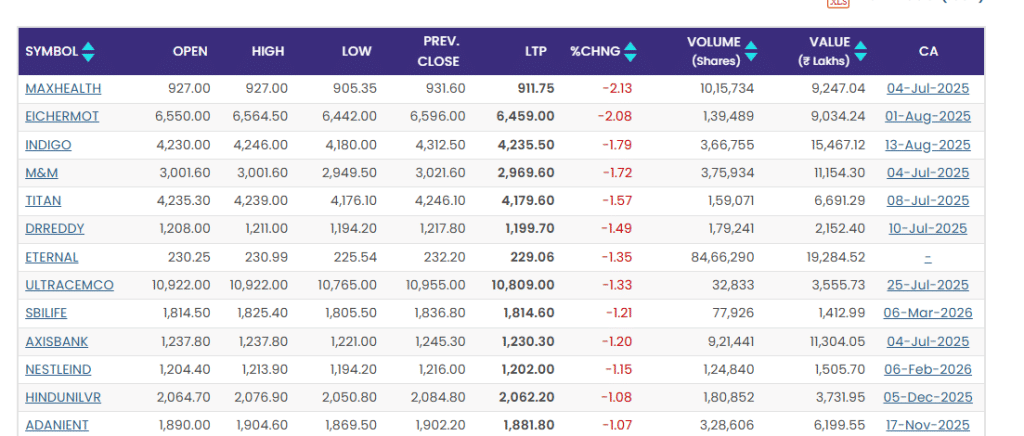Image resolution: width=1024 pixels, height=436 pixels.
Task: Click the ETERNAL row's CA dash link
Action: pos(927,257)
